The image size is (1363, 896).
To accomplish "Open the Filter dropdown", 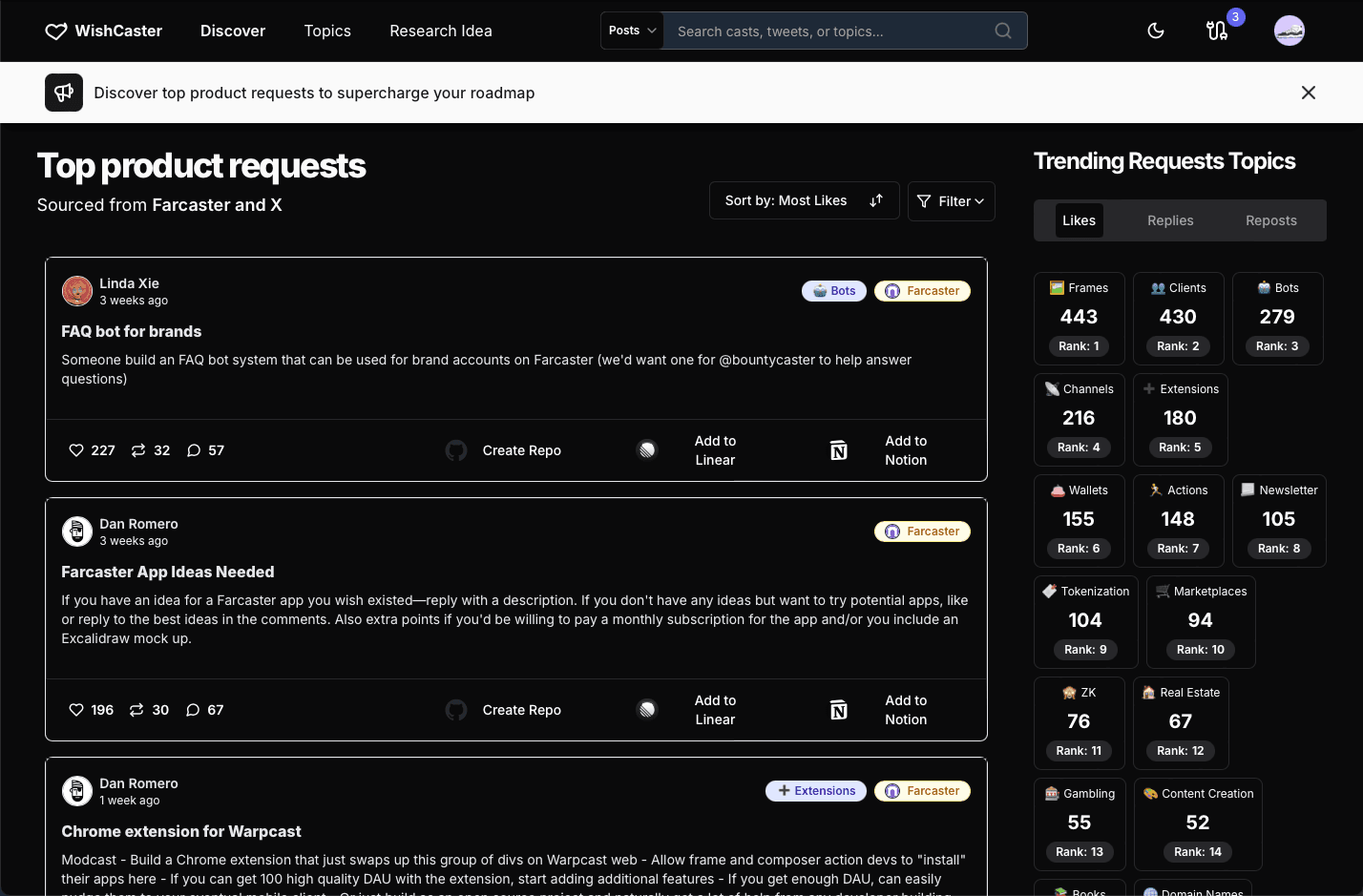I will 952,200.
